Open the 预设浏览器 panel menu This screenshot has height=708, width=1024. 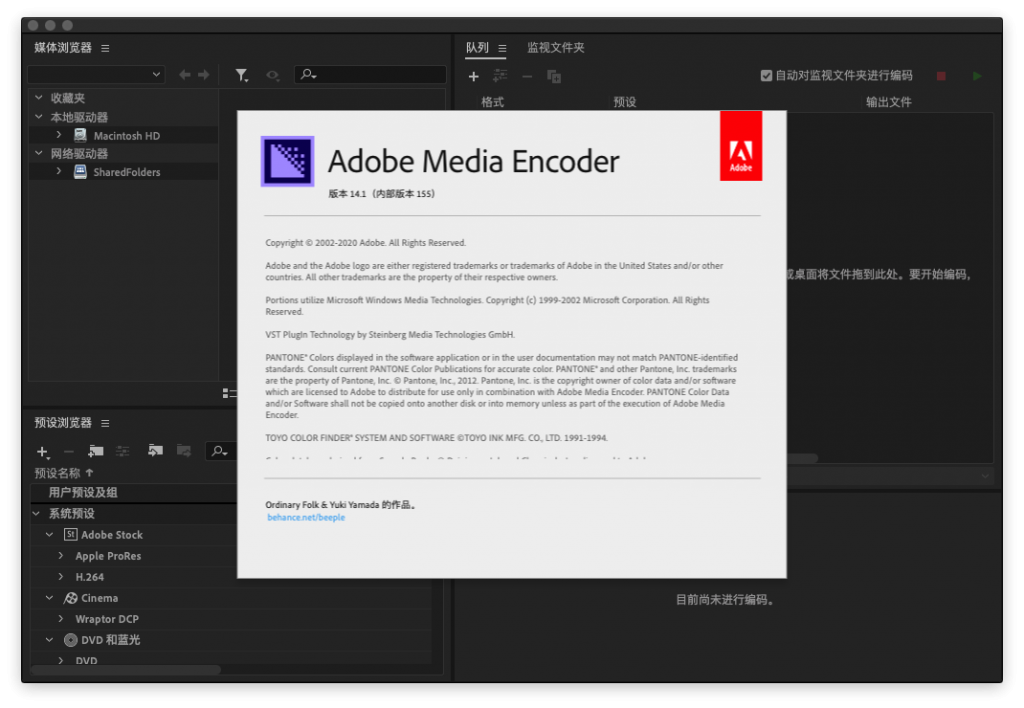[105, 423]
